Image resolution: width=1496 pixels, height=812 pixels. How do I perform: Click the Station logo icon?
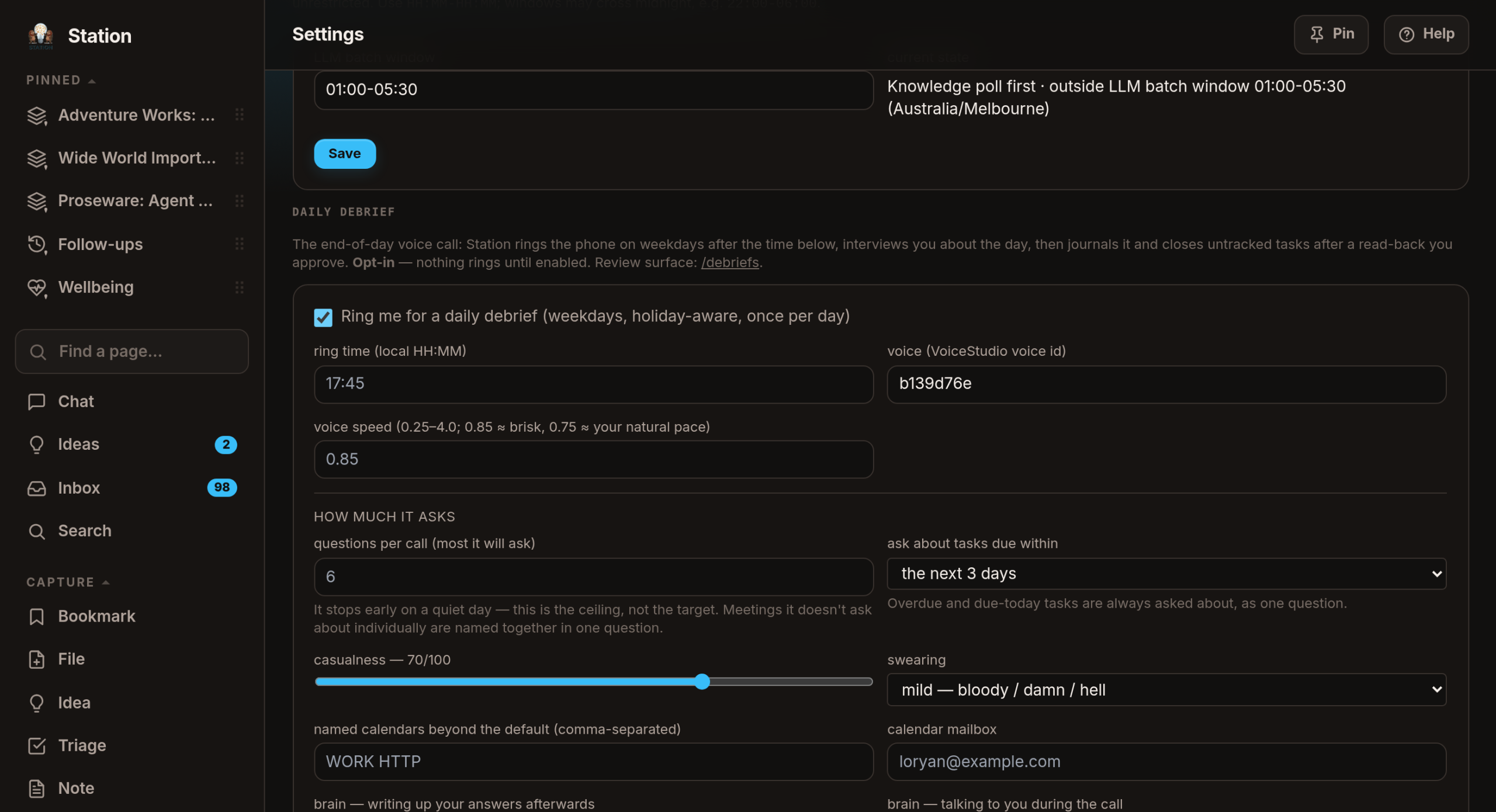[40, 36]
